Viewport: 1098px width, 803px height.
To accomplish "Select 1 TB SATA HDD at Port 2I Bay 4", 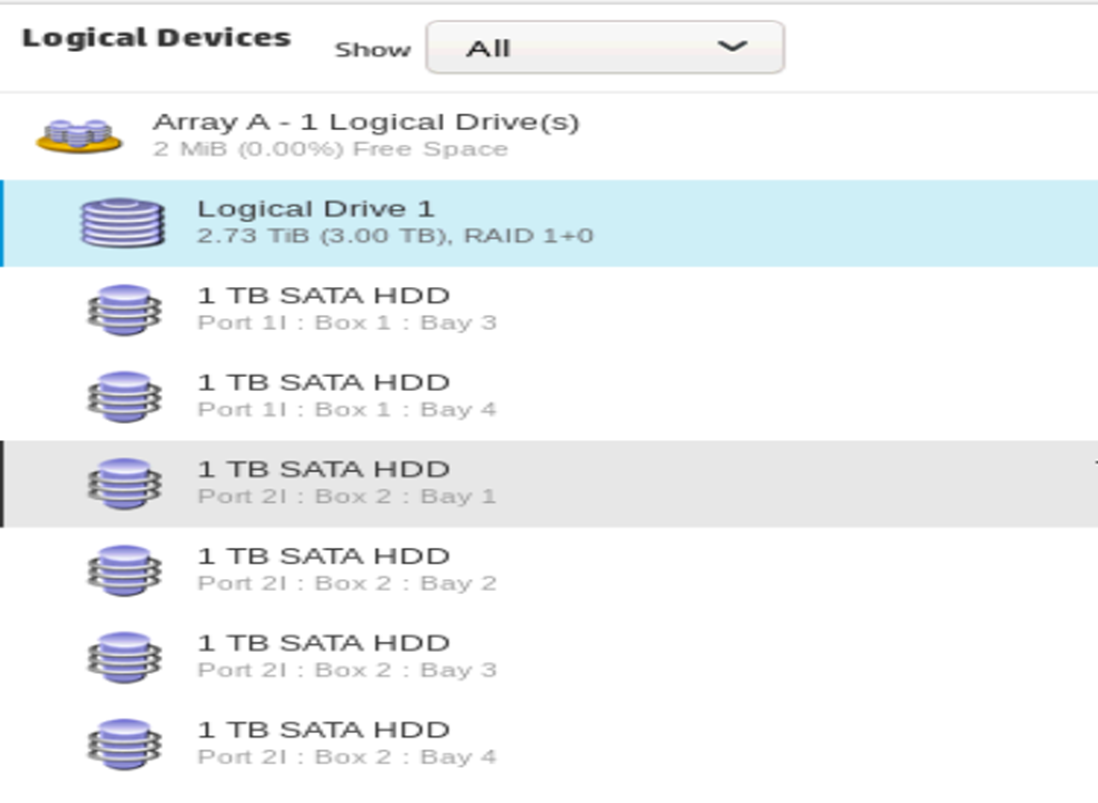I will (549, 743).
